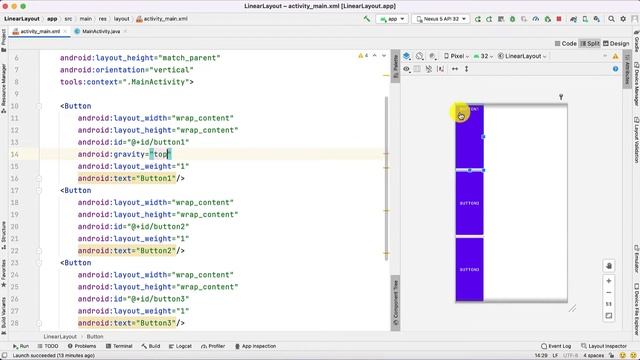The height and width of the screenshot is (360, 640).
Task: Open the Profiler tool window
Action: 213,346
